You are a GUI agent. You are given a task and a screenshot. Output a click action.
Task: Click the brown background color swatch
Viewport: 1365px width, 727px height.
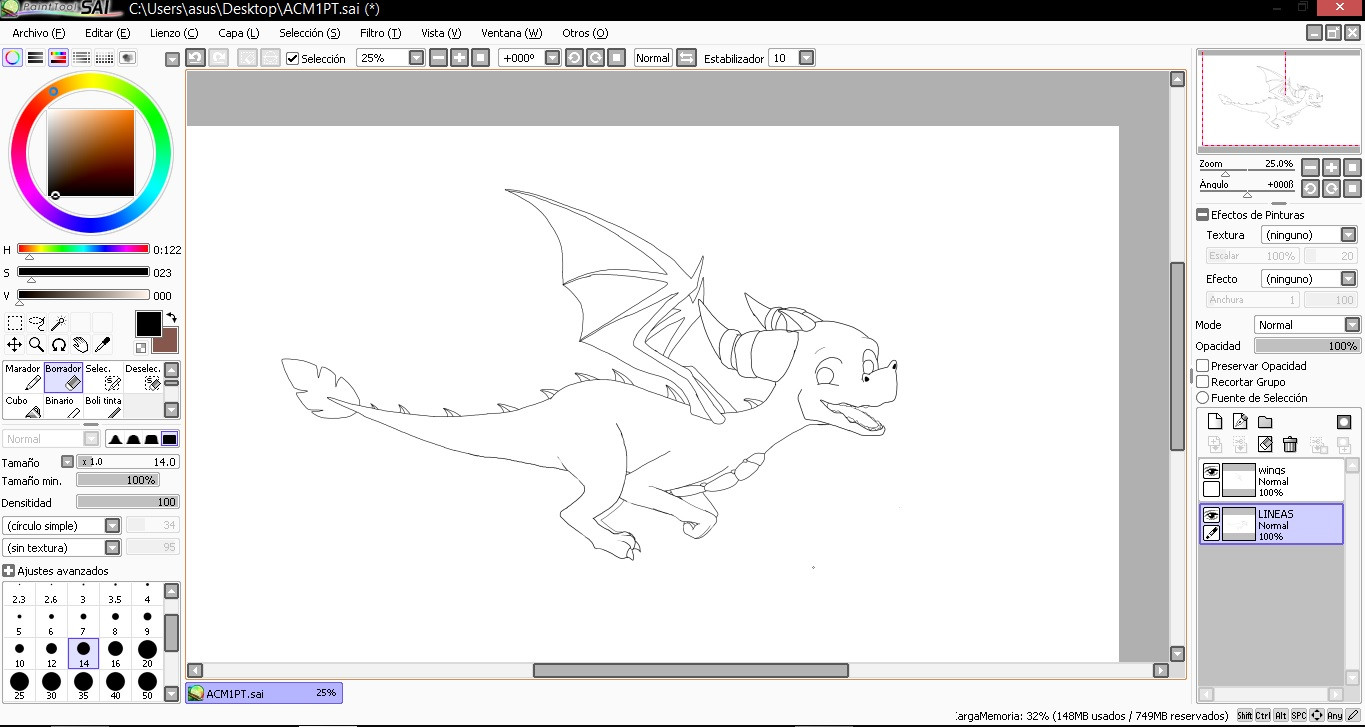[168, 342]
